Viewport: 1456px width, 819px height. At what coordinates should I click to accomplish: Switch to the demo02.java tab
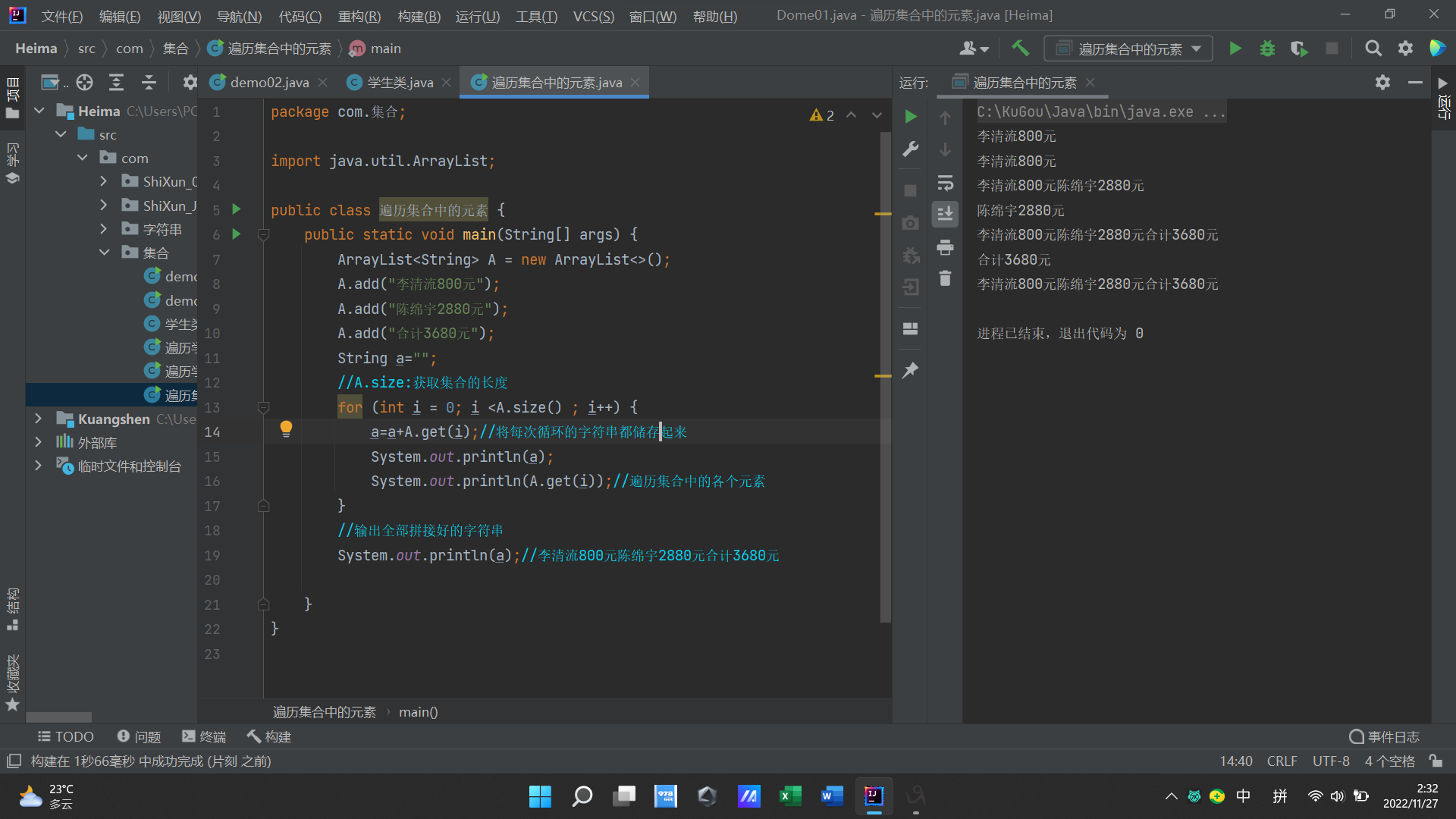(269, 82)
